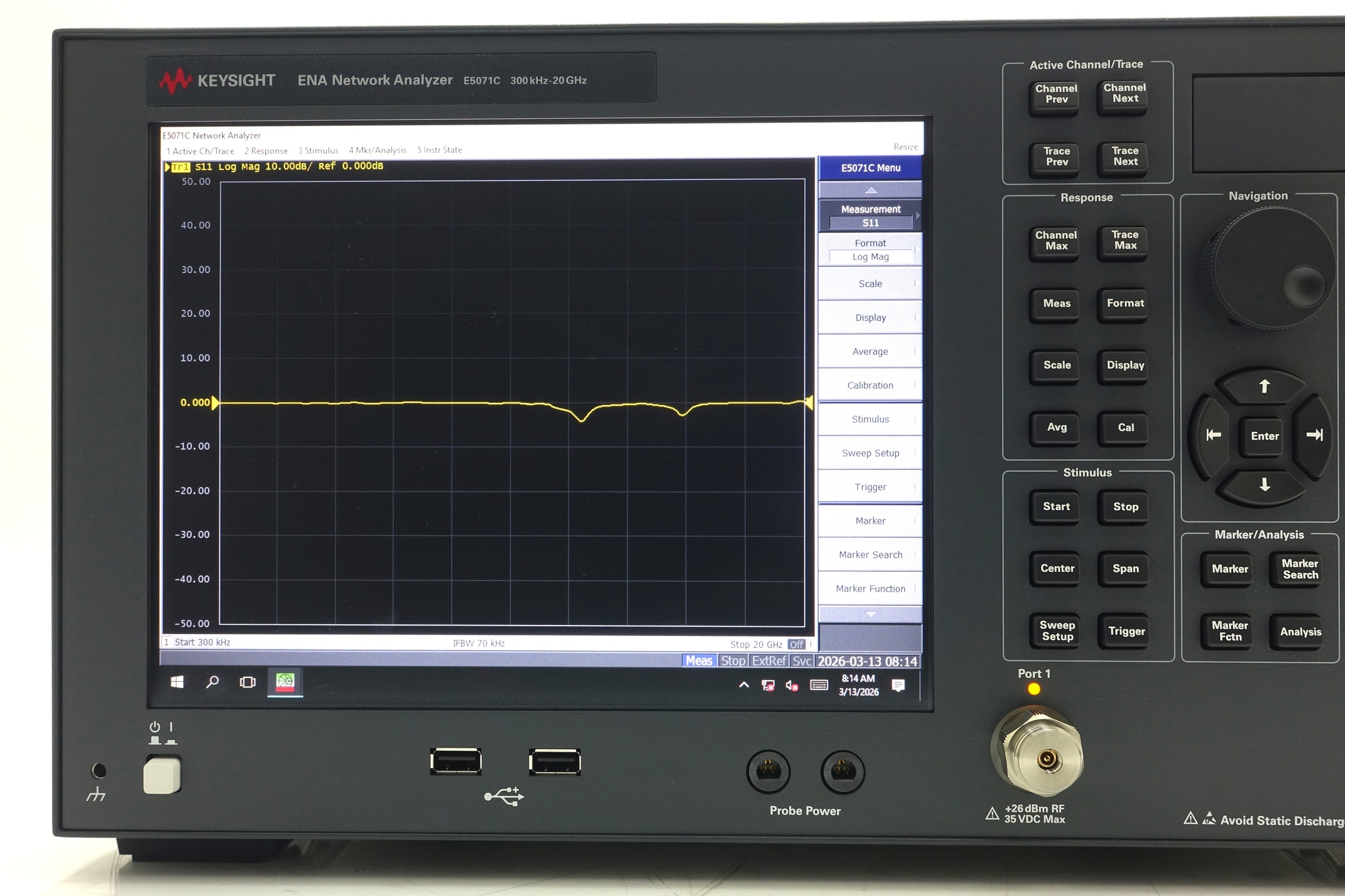Expand the Sweep Setup softkey submenu
The height and width of the screenshot is (896, 1345).
[x=870, y=453]
